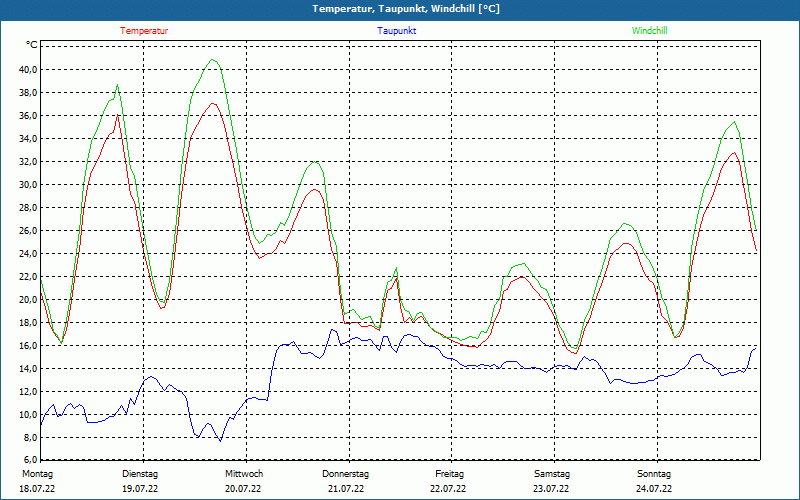Click the red Temperatur legend label
800x500 pixels.
pyautogui.click(x=144, y=31)
